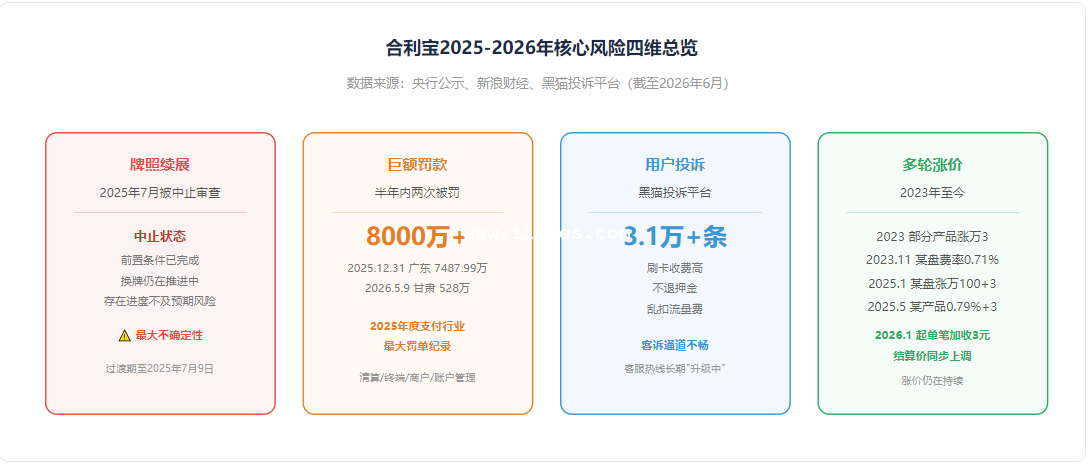Click the line 2025.12.31 广东 7487.99万
Screen dimensions: 1092x467
coord(418,268)
